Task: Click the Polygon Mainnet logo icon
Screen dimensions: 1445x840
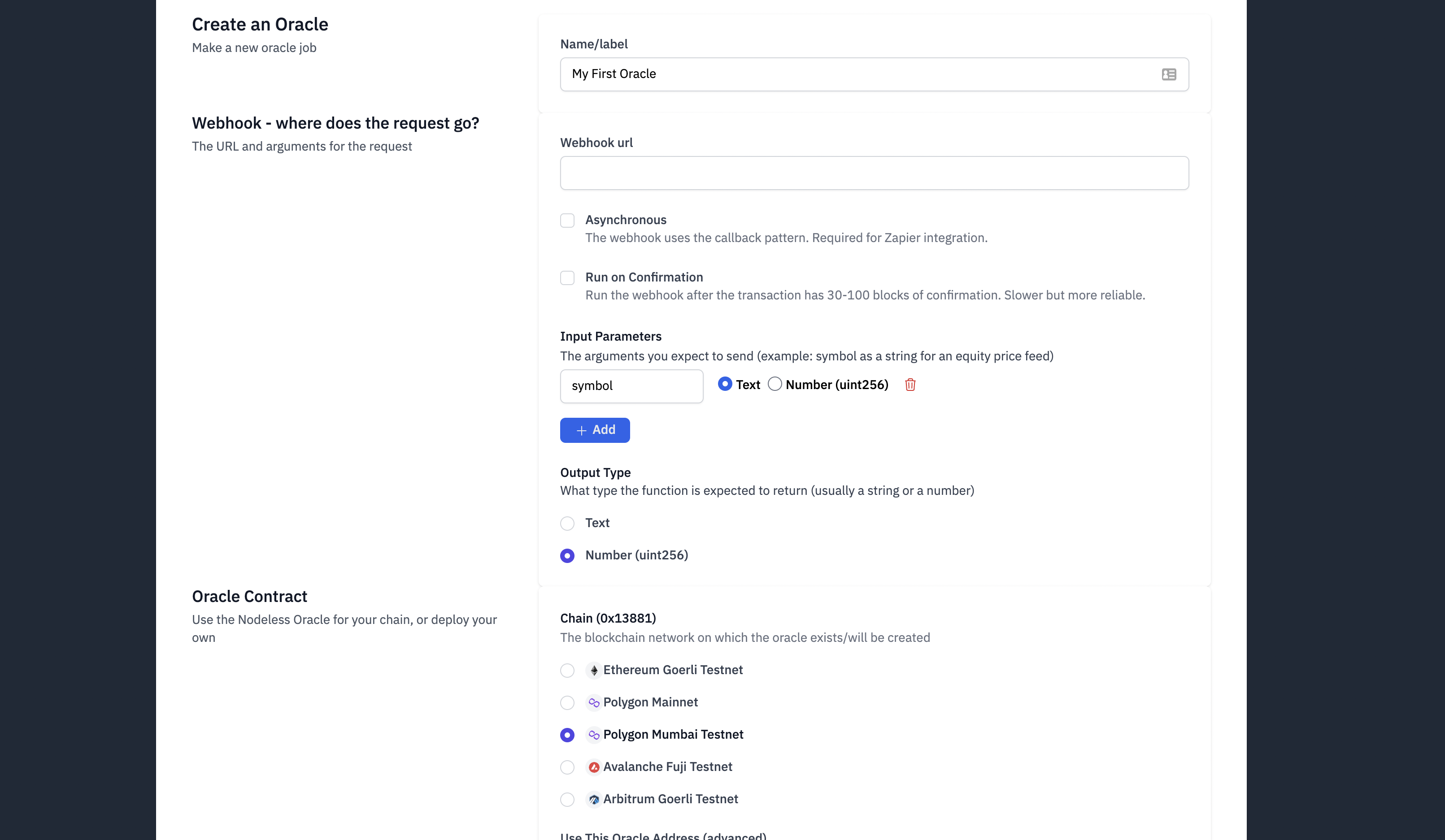Action: pos(593,702)
